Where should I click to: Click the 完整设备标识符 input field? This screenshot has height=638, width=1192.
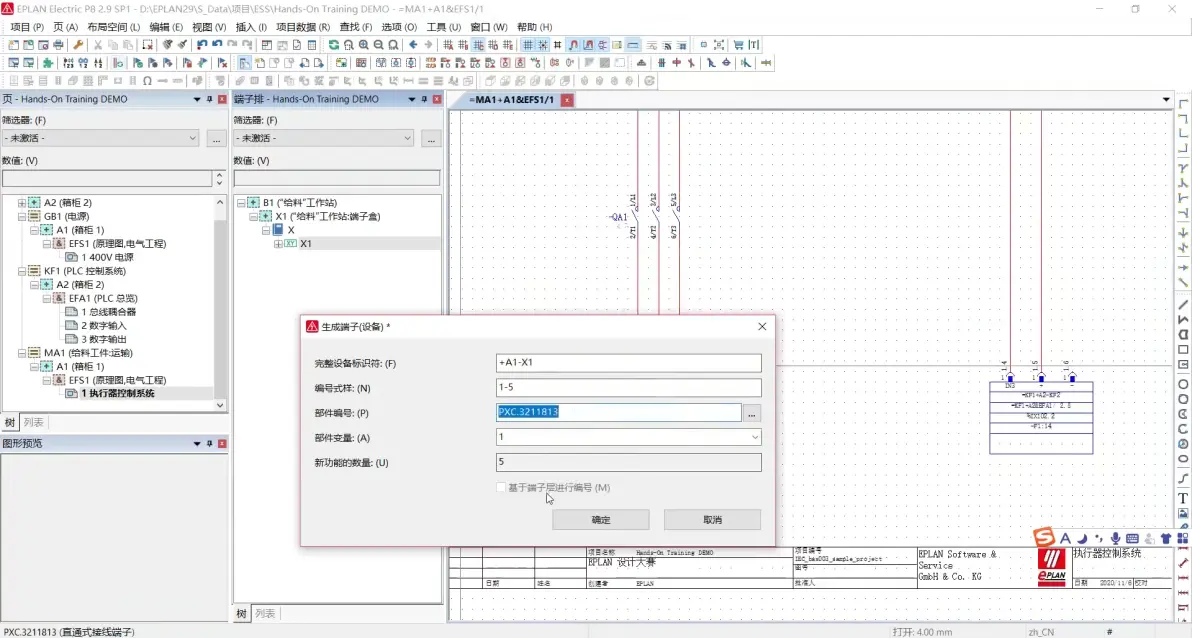coord(629,363)
